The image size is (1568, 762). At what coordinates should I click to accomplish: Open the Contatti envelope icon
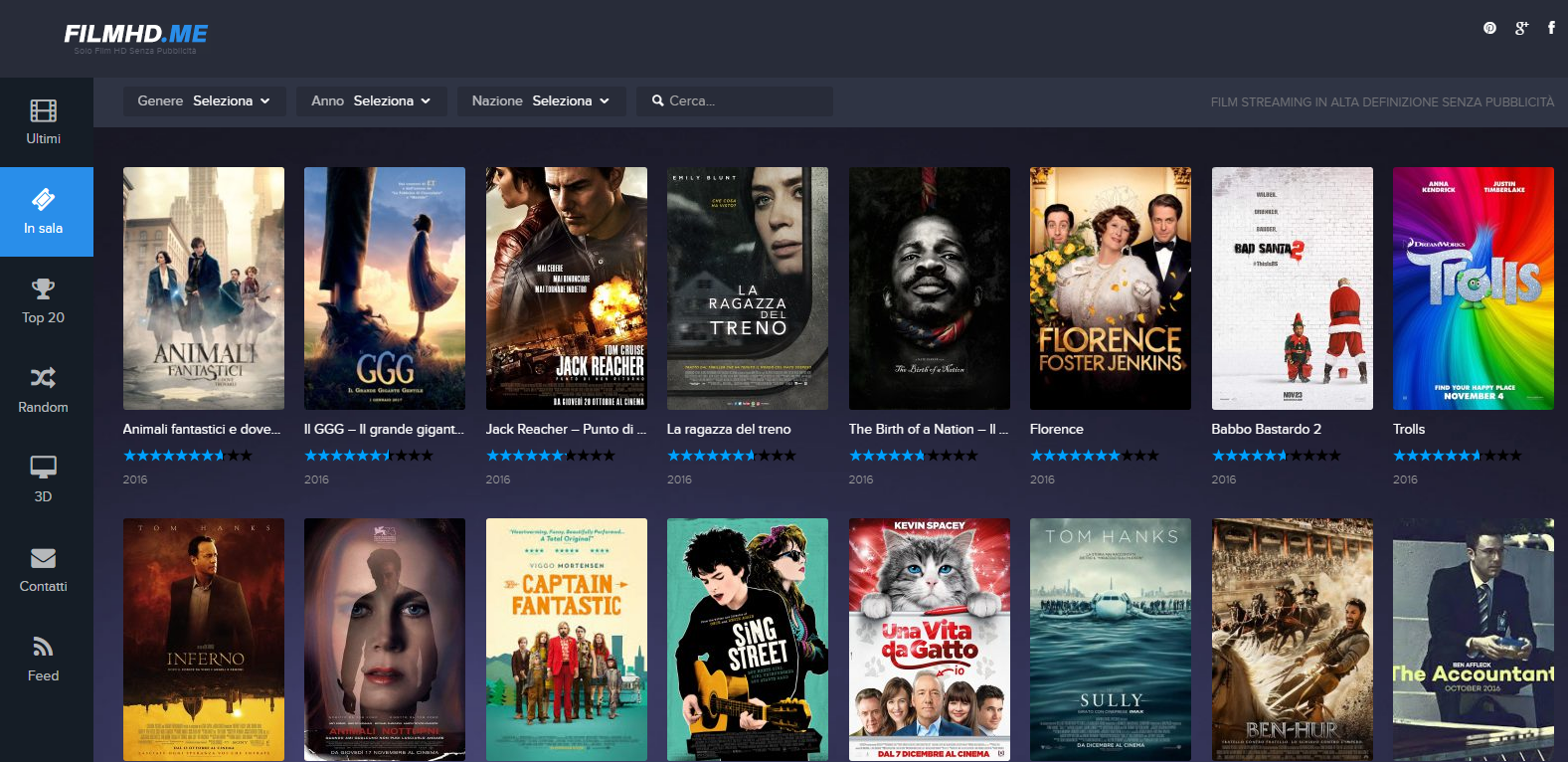click(43, 558)
